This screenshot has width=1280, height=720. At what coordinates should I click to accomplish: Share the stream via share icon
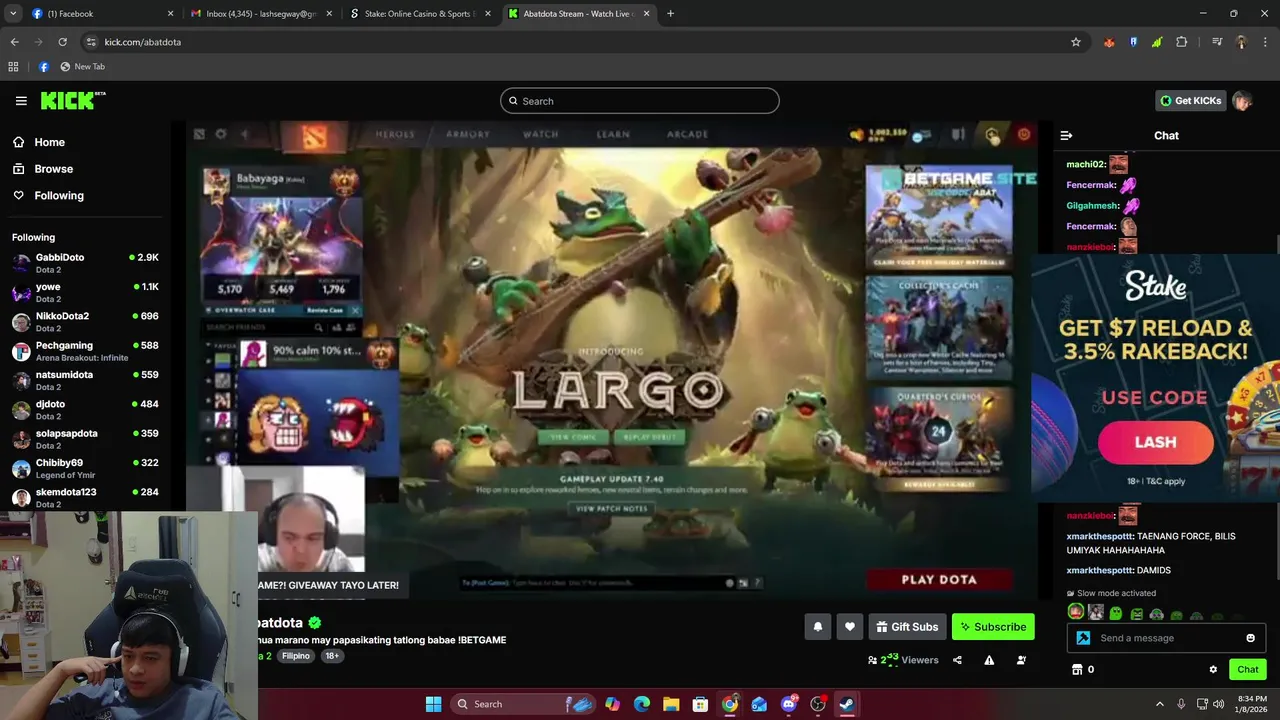(957, 660)
